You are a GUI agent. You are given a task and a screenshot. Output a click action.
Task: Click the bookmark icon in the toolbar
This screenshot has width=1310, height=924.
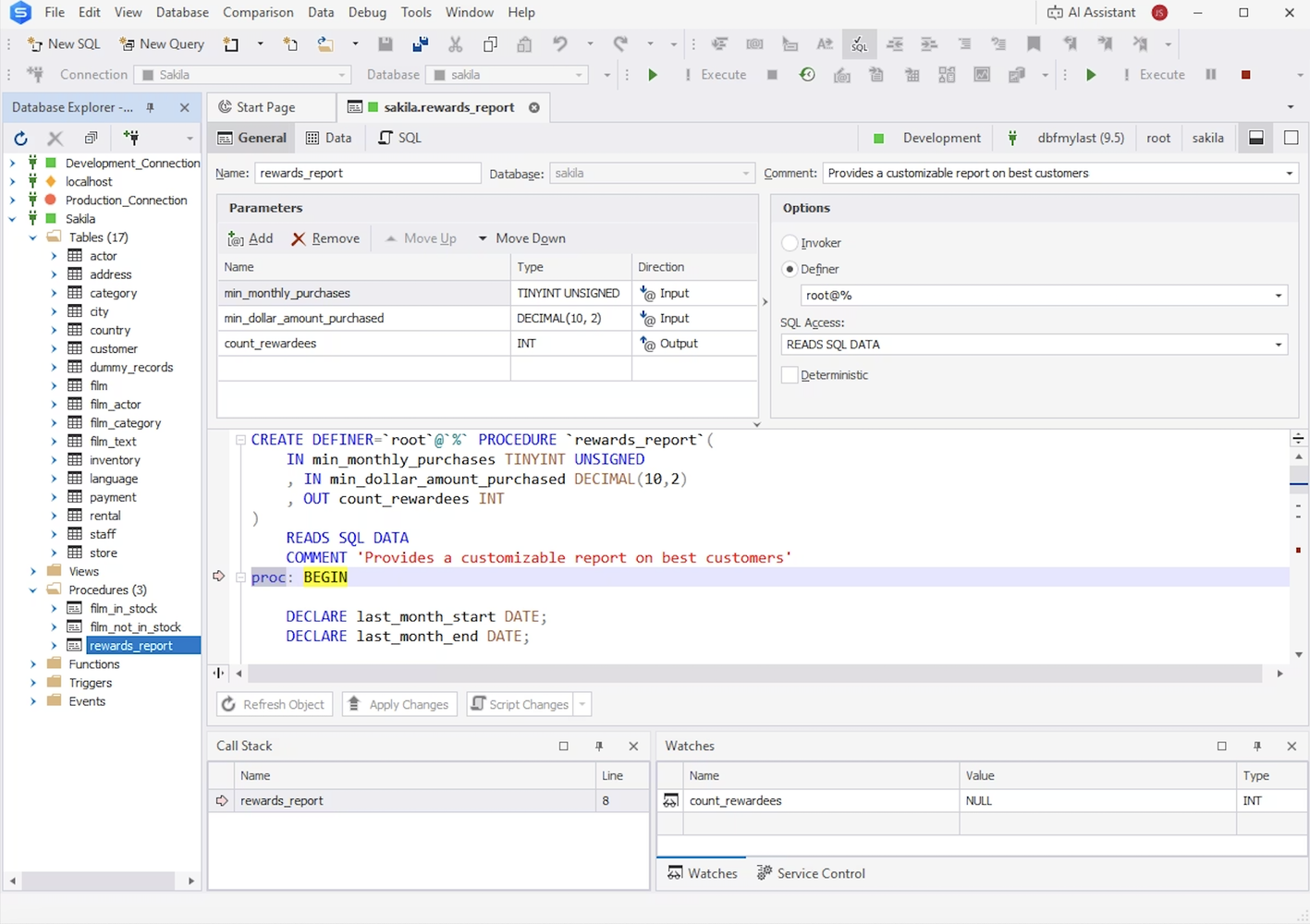1034,43
